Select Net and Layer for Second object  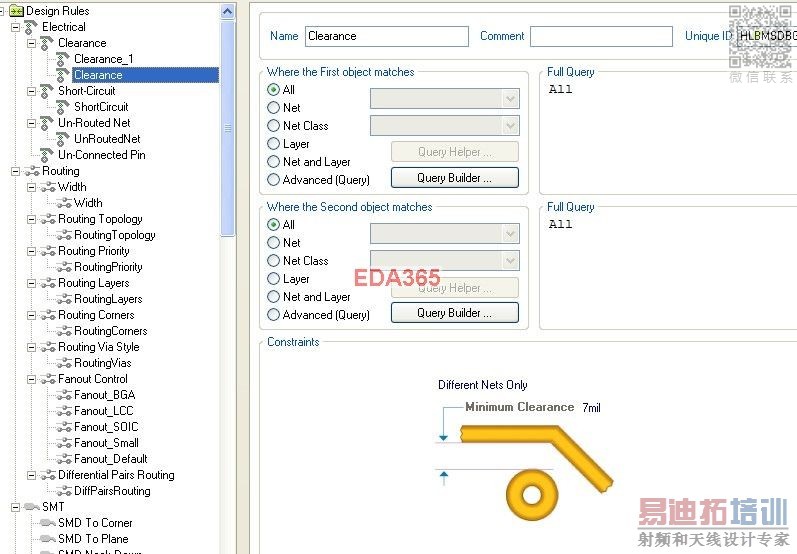click(273, 297)
